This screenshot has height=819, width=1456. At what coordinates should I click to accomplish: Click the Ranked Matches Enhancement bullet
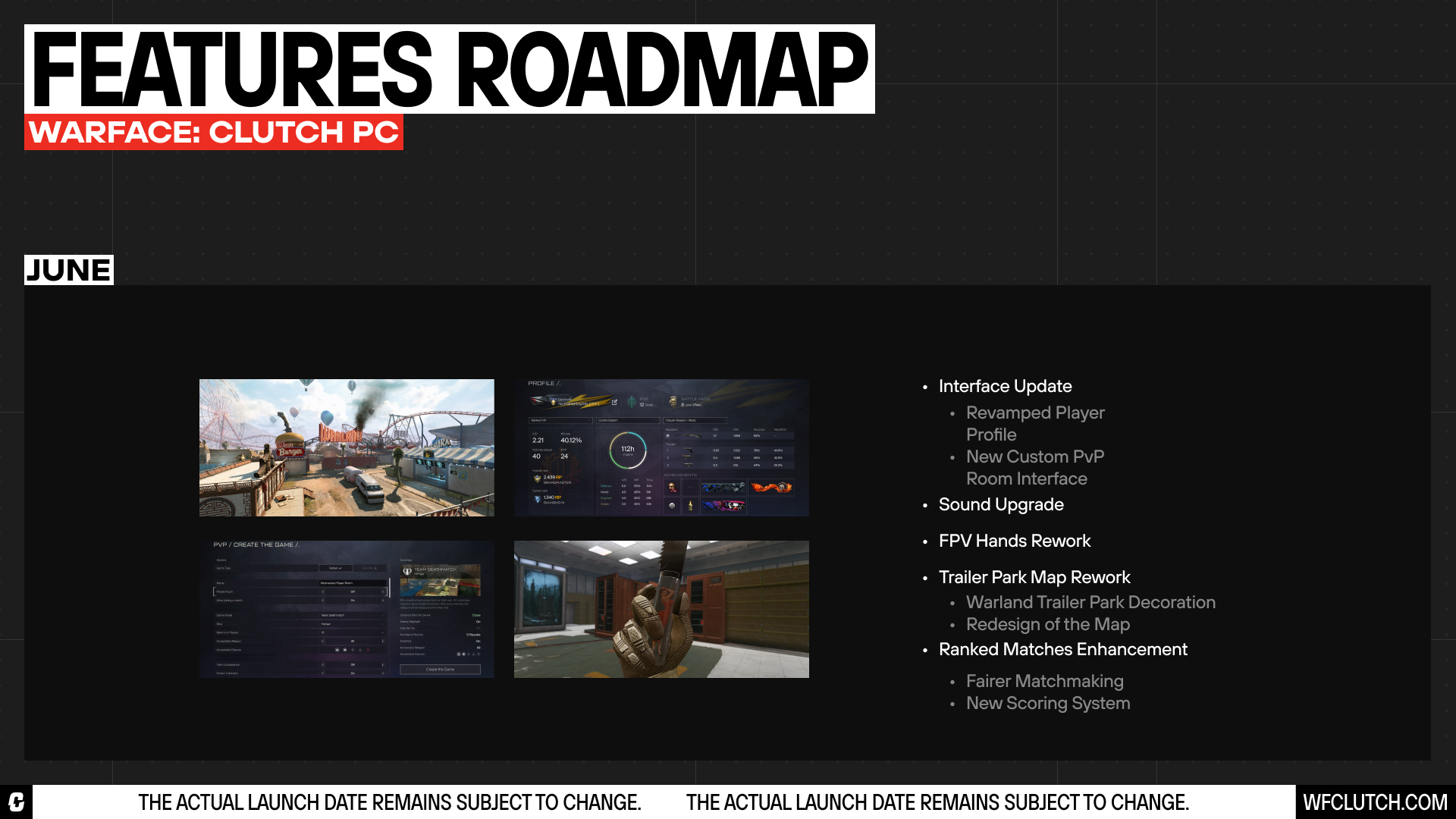[1063, 649]
